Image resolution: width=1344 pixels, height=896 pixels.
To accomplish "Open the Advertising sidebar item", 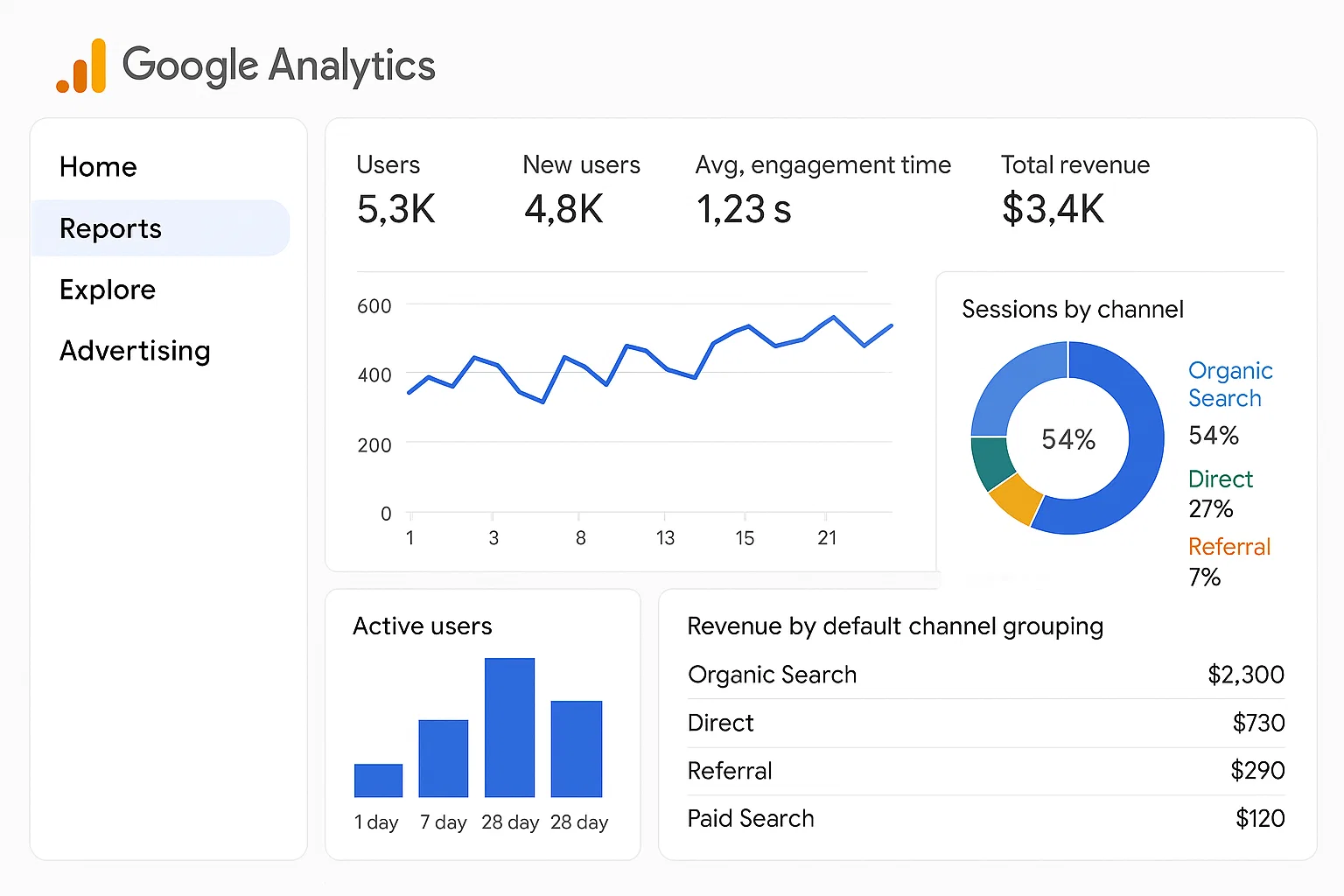I will click(x=135, y=351).
